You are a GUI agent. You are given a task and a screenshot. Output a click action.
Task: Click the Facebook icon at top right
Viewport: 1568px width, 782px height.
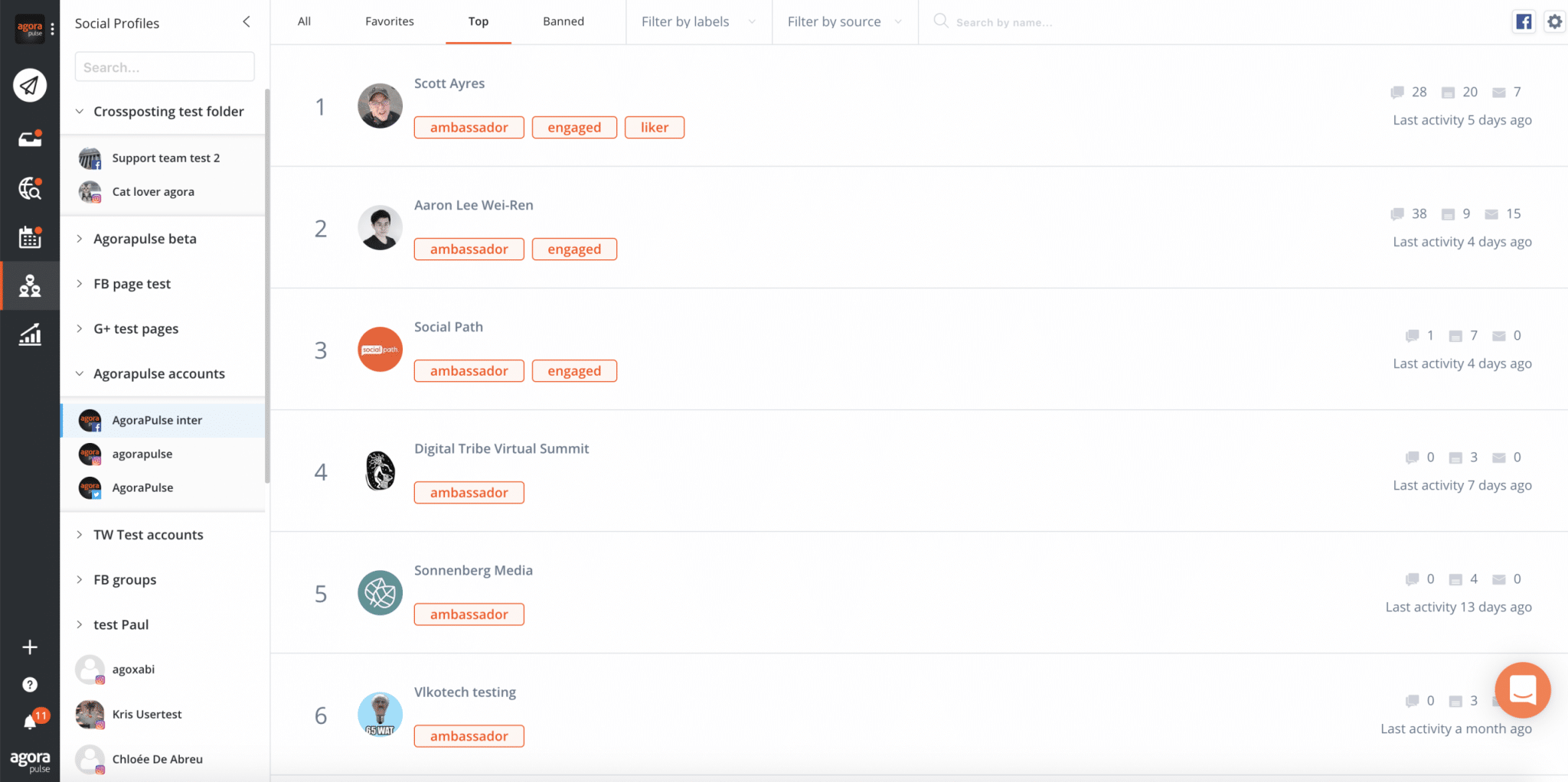[1524, 21]
